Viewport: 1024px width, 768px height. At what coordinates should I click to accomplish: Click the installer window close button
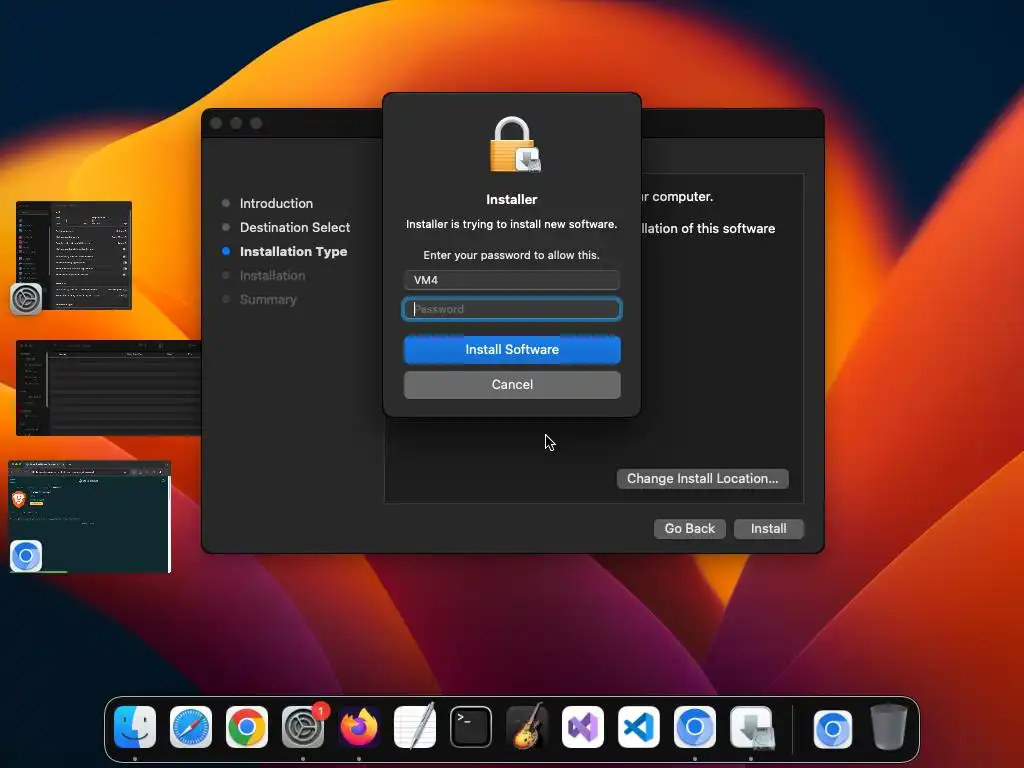[x=217, y=123]
